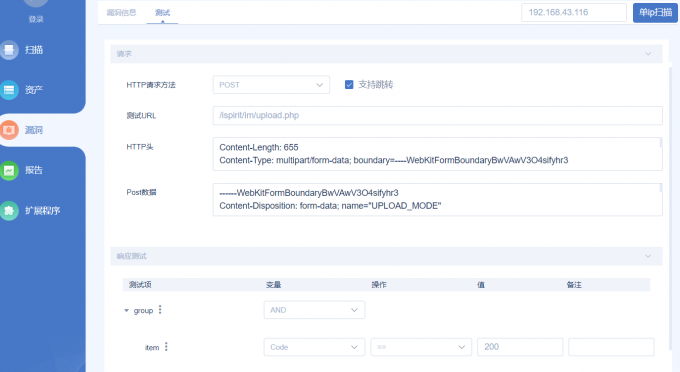Viewport: 680px width, 372px height.
Task: Click the HTTP头 text area
Action: (x=438, y=154)
